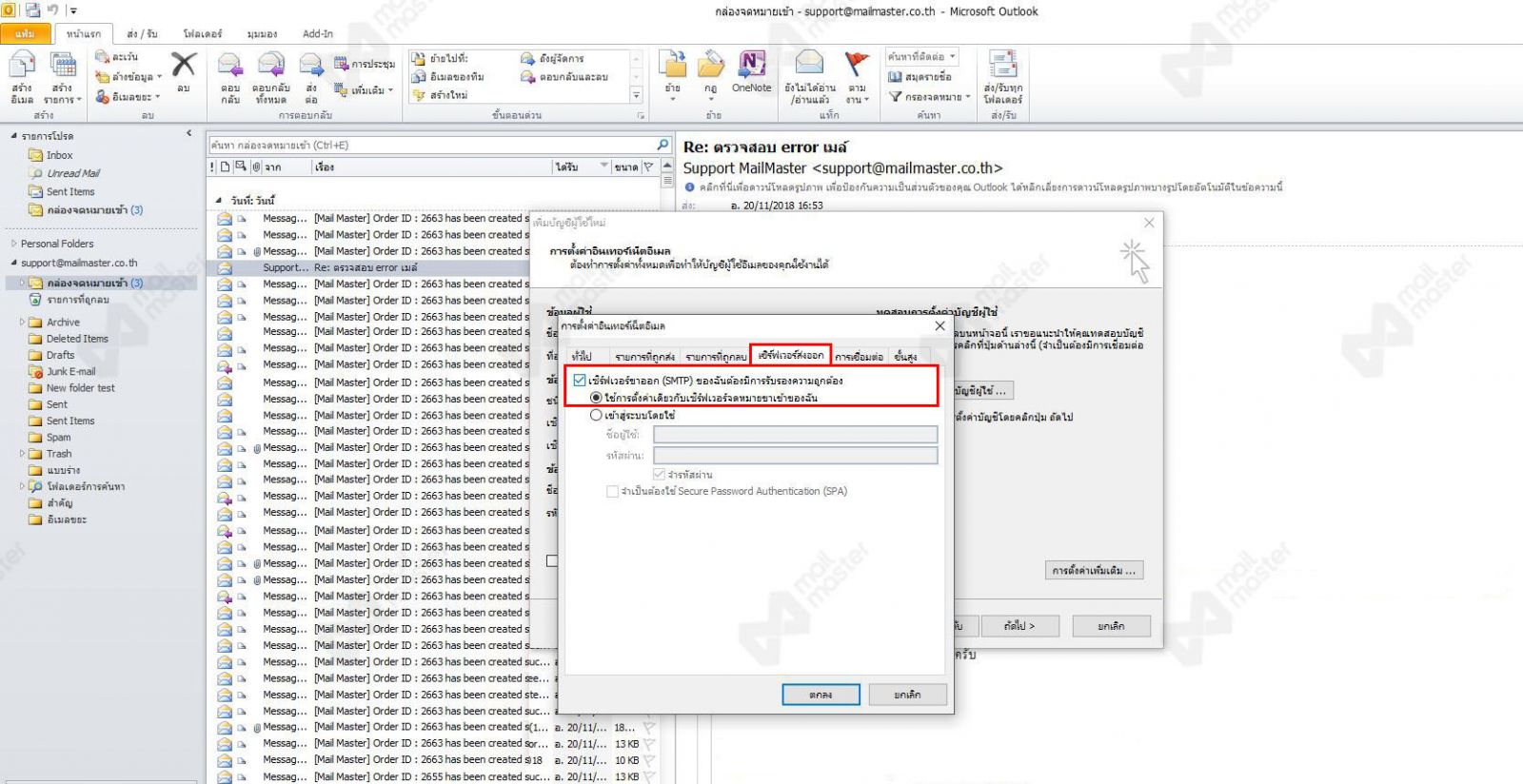Click ยกเลิก in the add account dialog

1111,626
